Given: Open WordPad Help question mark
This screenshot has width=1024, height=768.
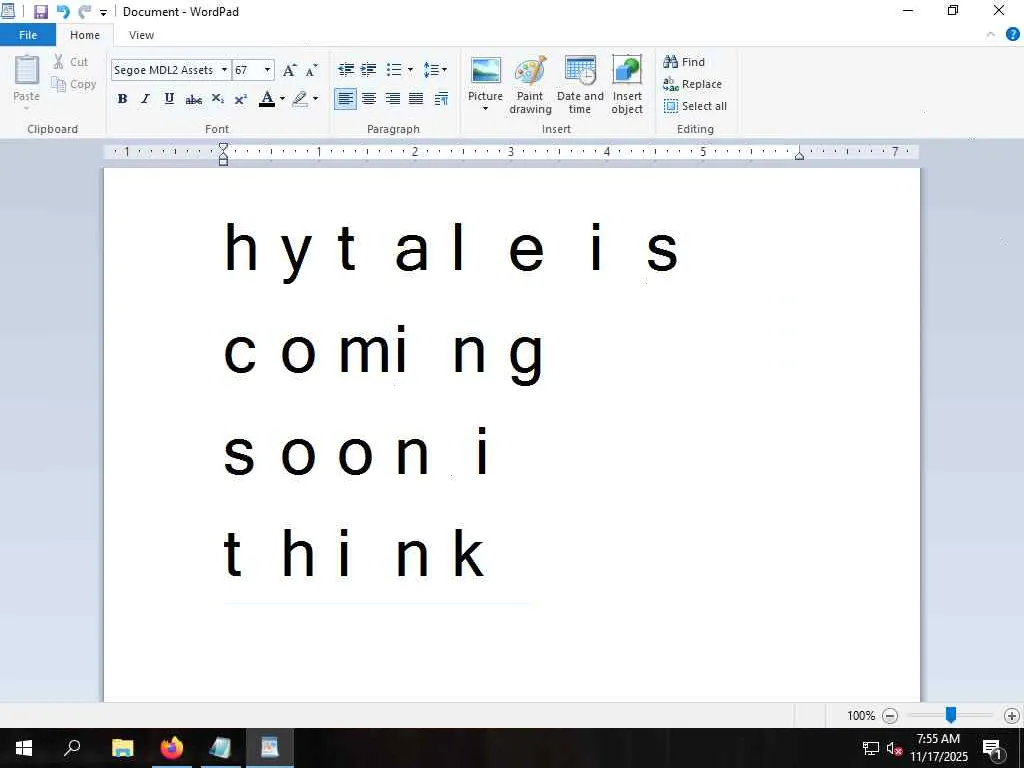Looking at the screenshot, I should point(1012,35).
